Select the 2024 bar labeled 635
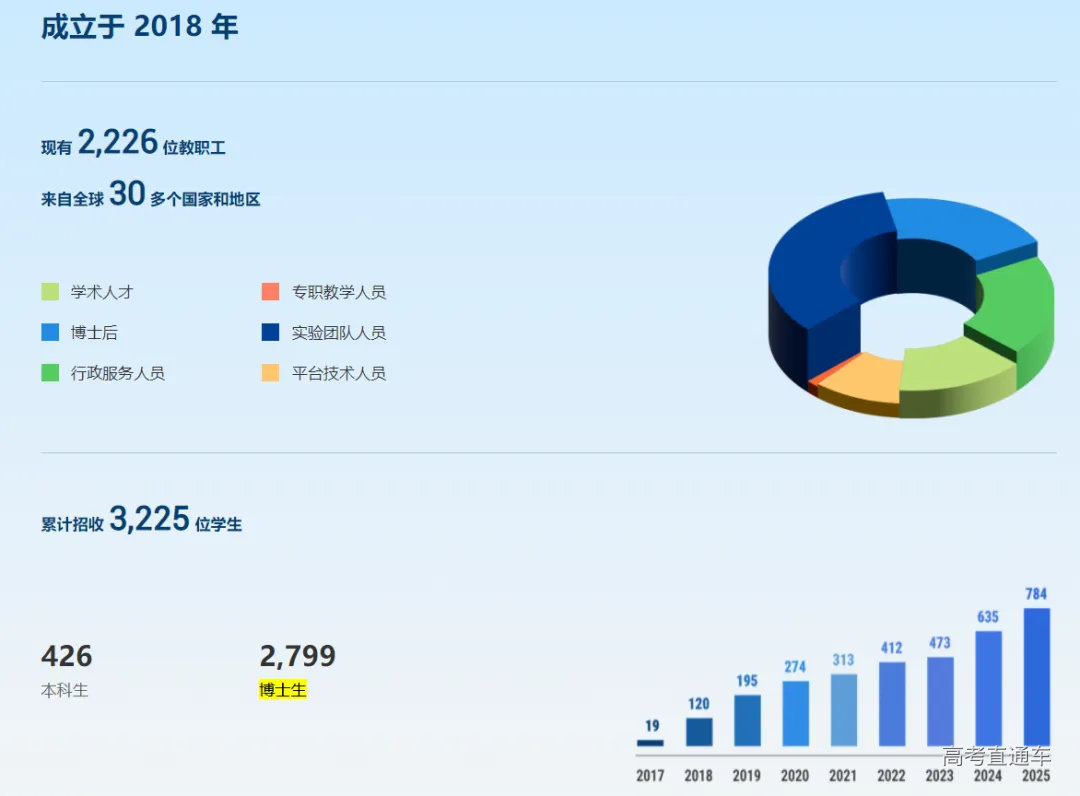The image size is (1080, 796). click(x=988, y=688)
